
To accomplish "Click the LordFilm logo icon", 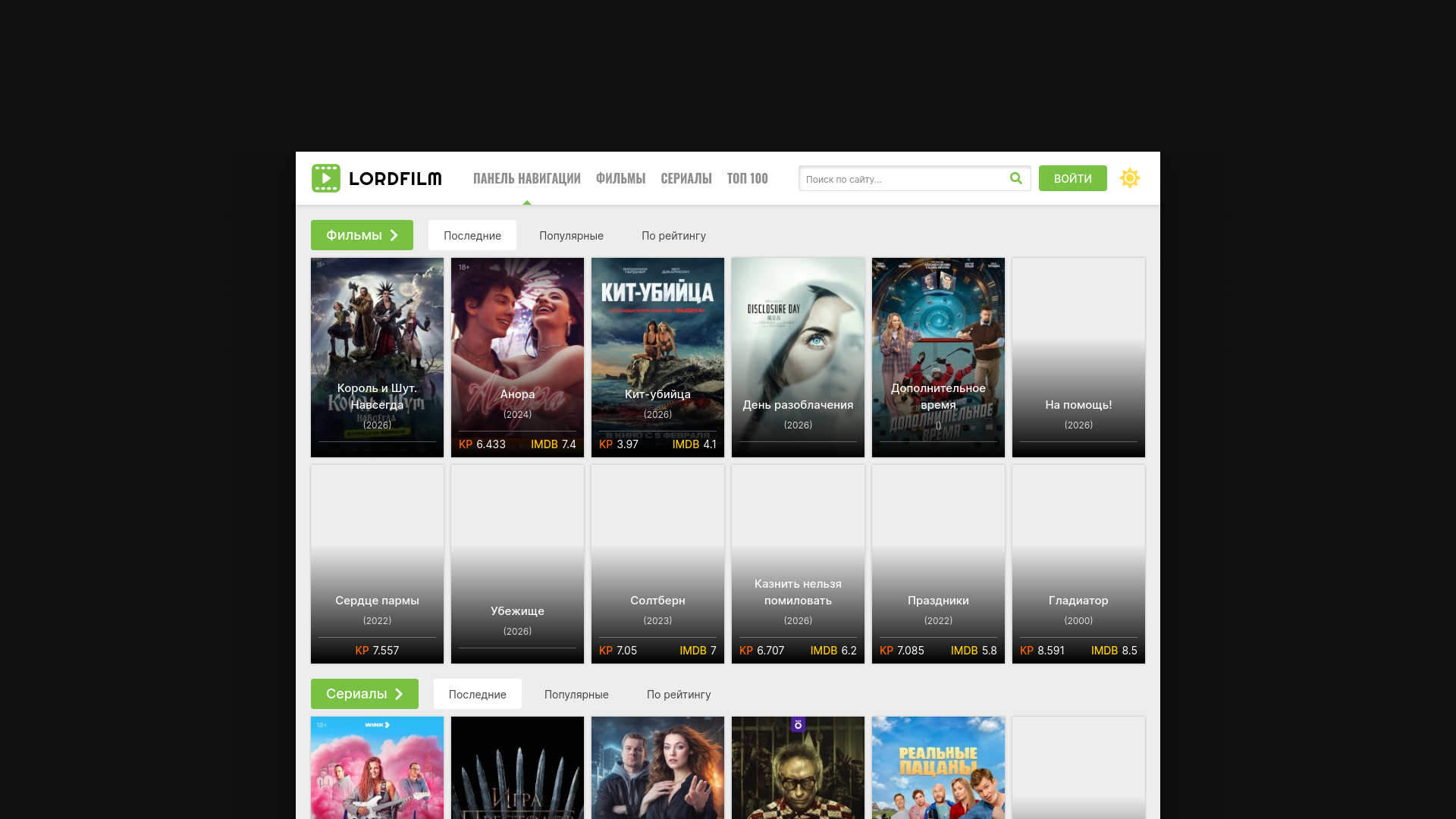I will click(326, 178).
